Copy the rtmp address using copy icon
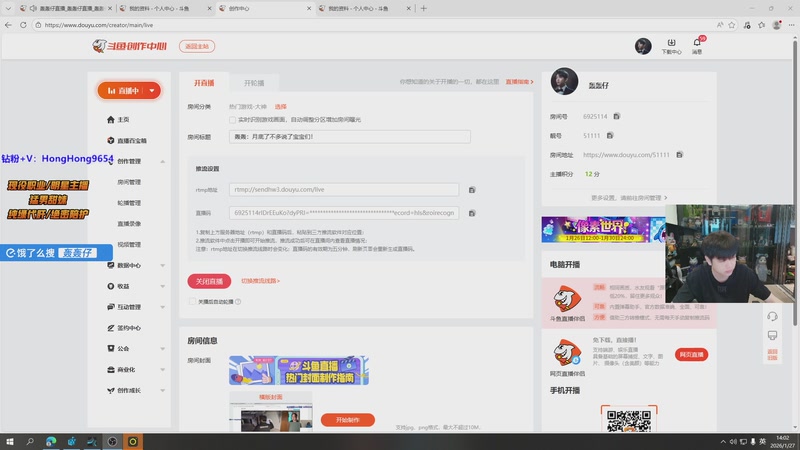The image size is (800, 450). [472, 189]
